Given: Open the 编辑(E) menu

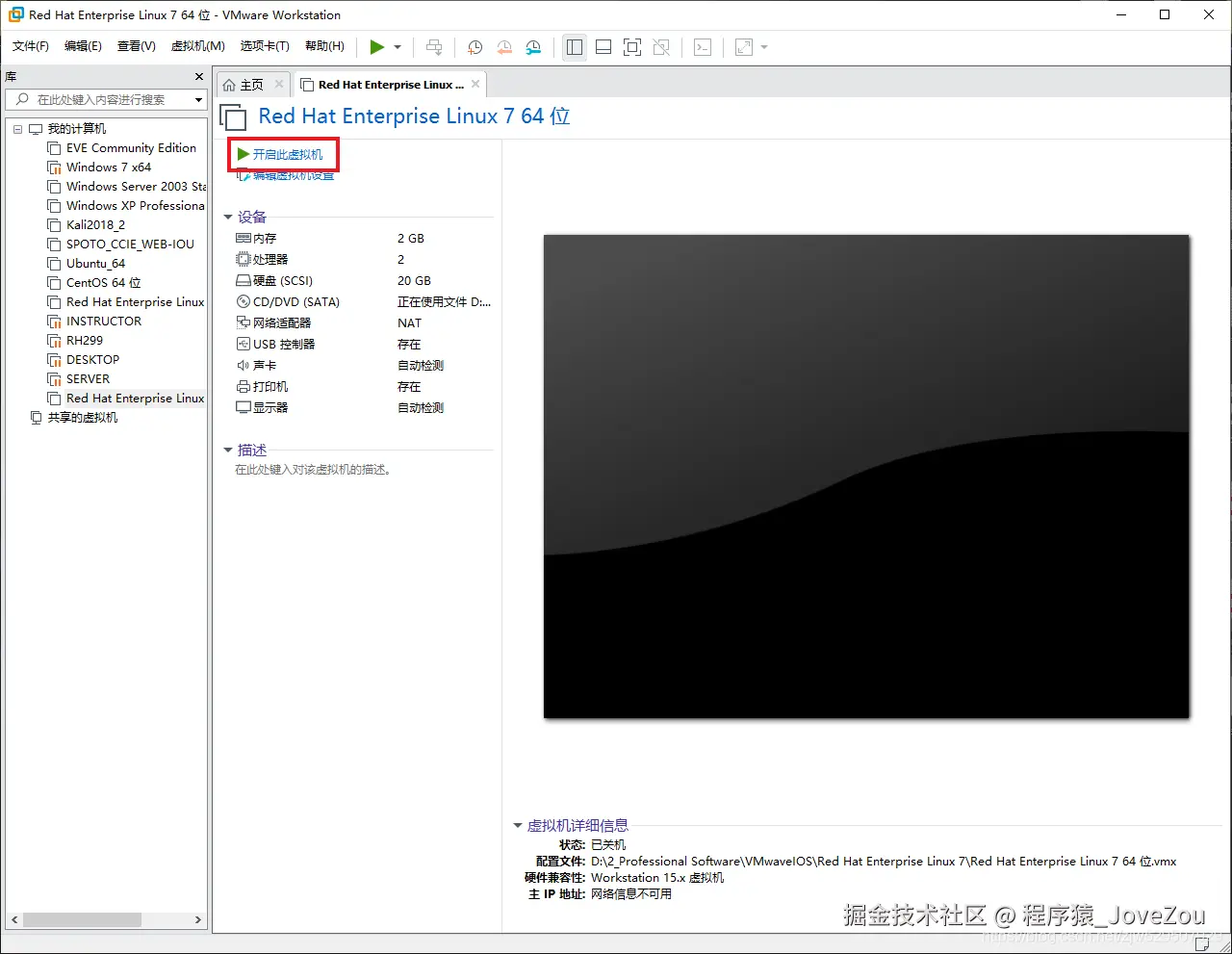Looking at the screenshot, I should 83,46.
